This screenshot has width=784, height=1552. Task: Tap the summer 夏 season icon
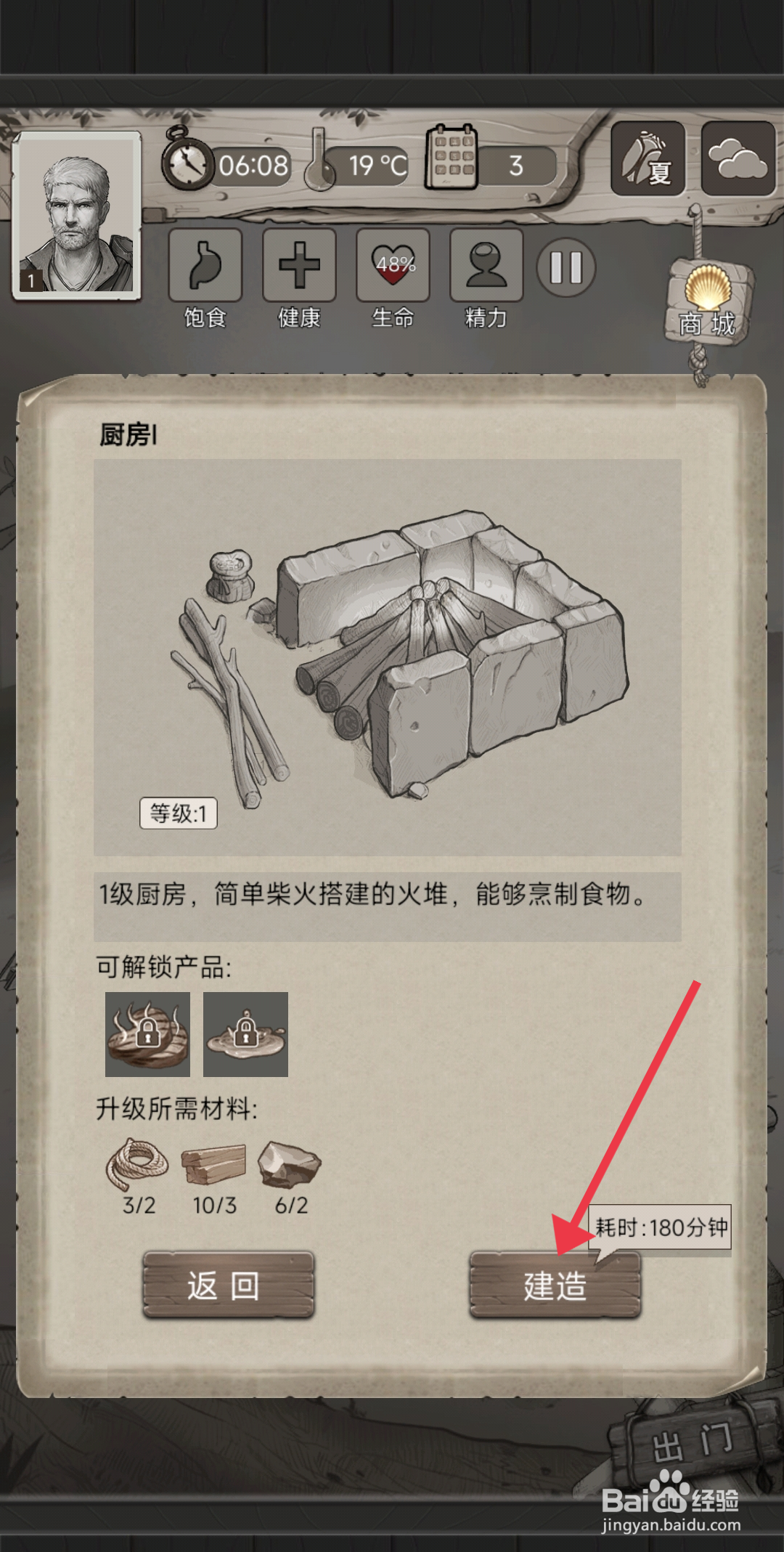[x=648, y=158]
